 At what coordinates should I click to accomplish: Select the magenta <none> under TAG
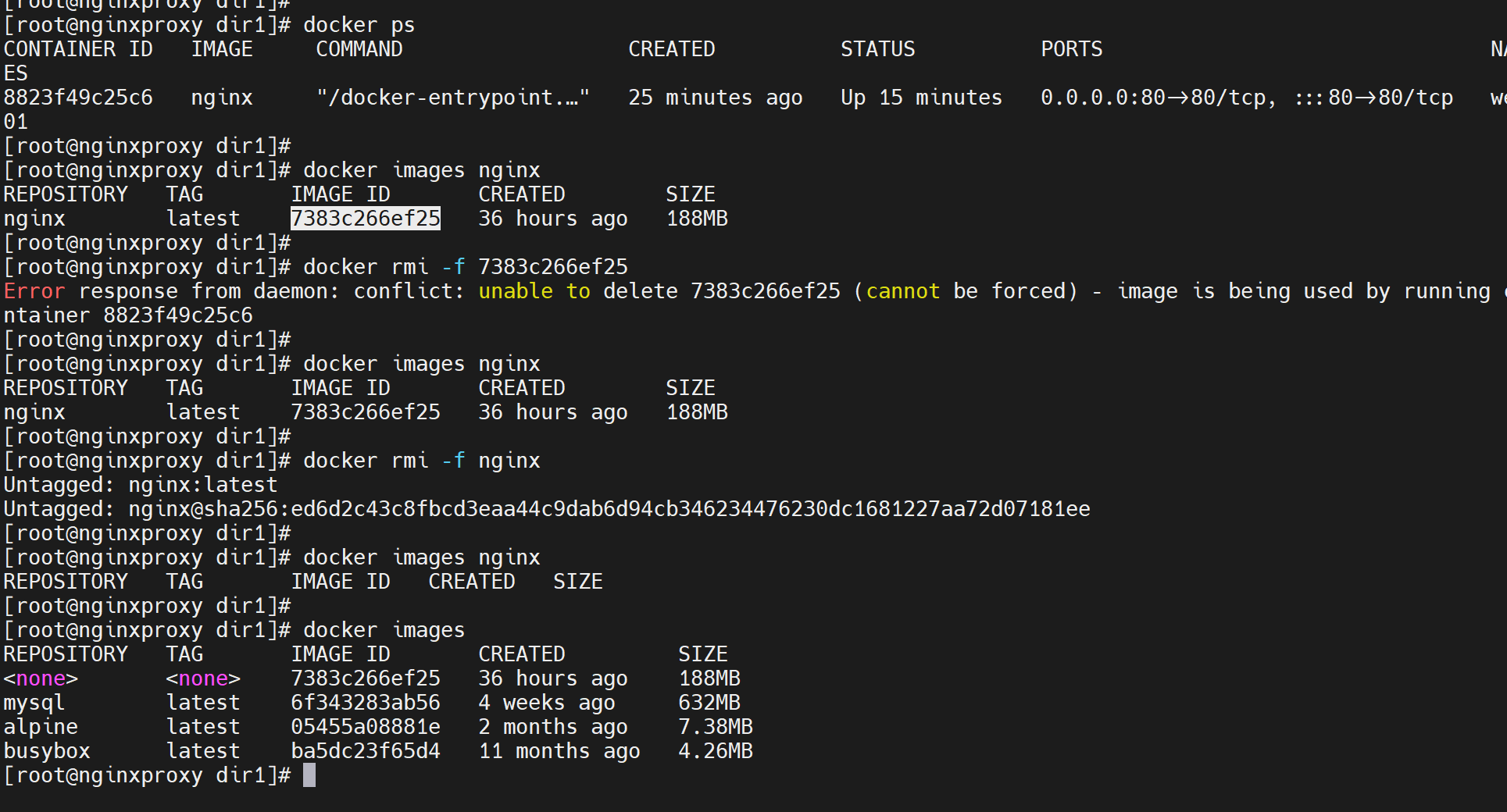point(203,678)
